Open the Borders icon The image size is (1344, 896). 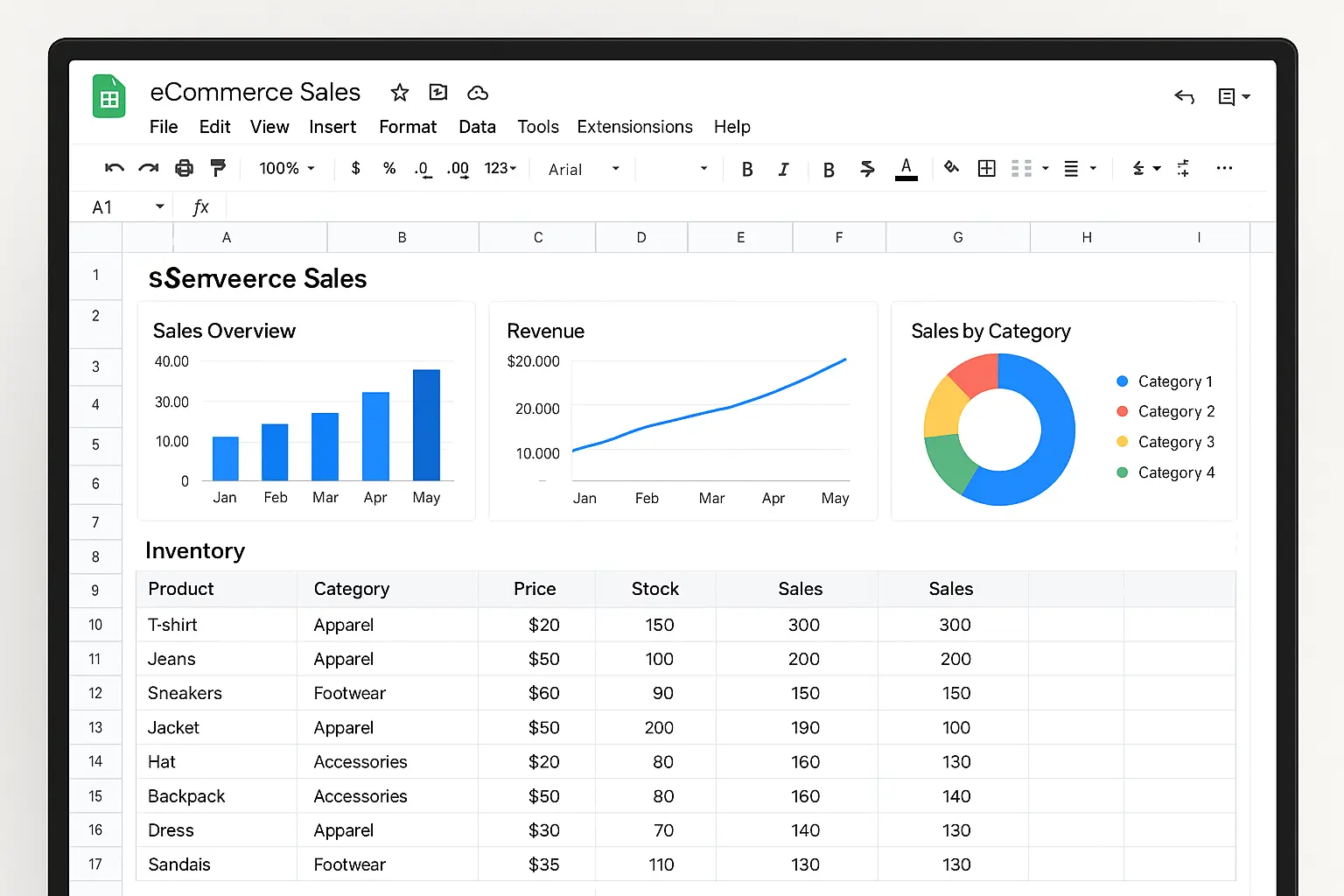[x=986, y=168]
